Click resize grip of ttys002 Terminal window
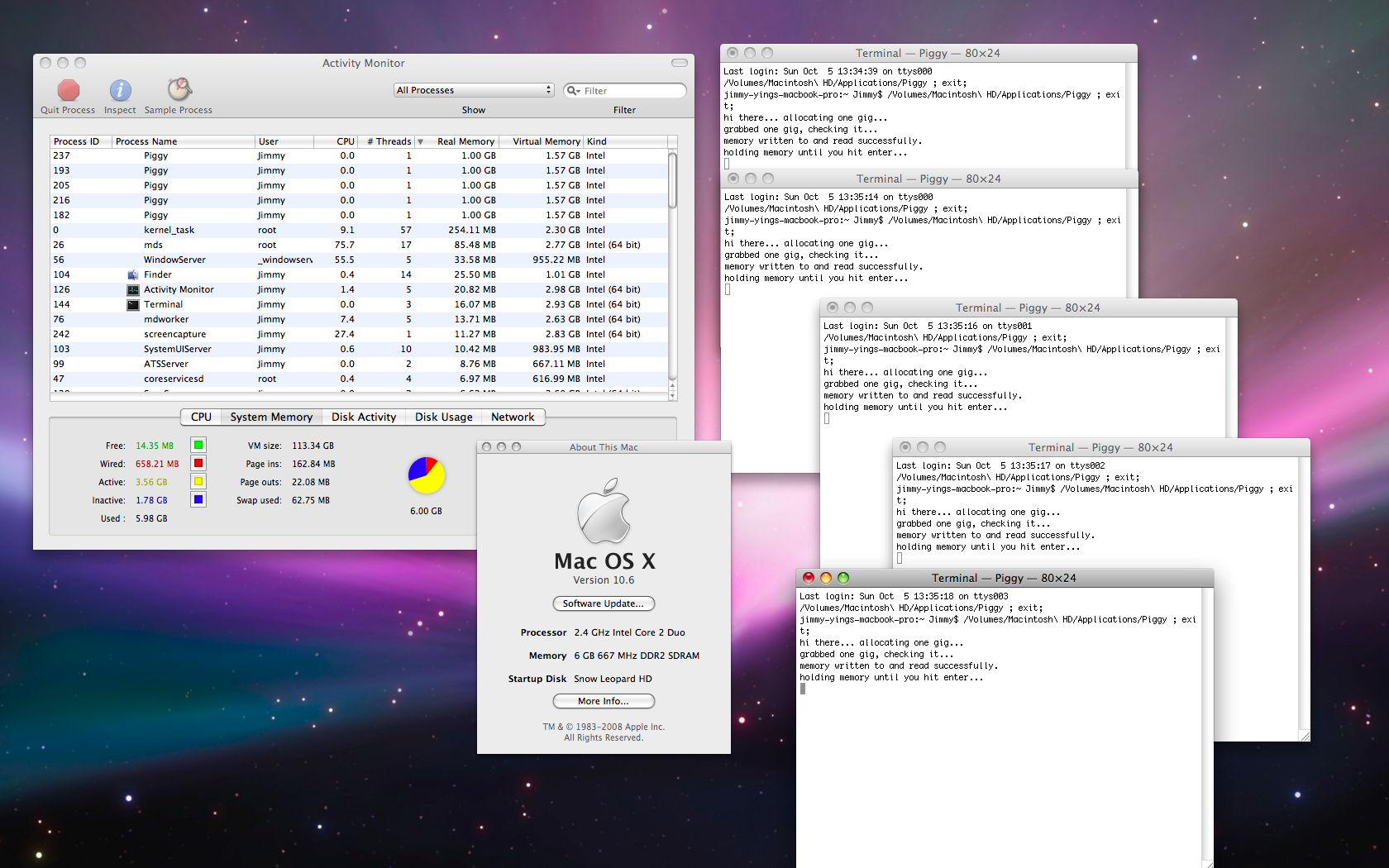Viewport: 1389px width, 868px height. [1305, 736]
